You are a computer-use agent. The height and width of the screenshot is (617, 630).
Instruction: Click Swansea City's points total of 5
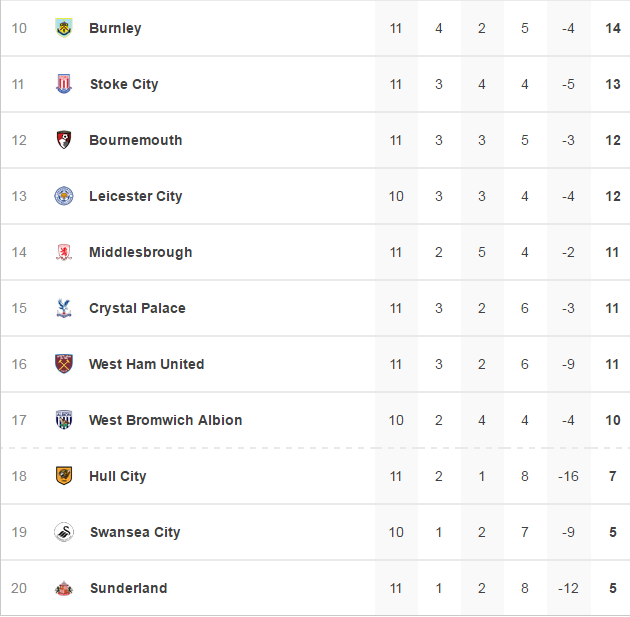pos(613,532)
